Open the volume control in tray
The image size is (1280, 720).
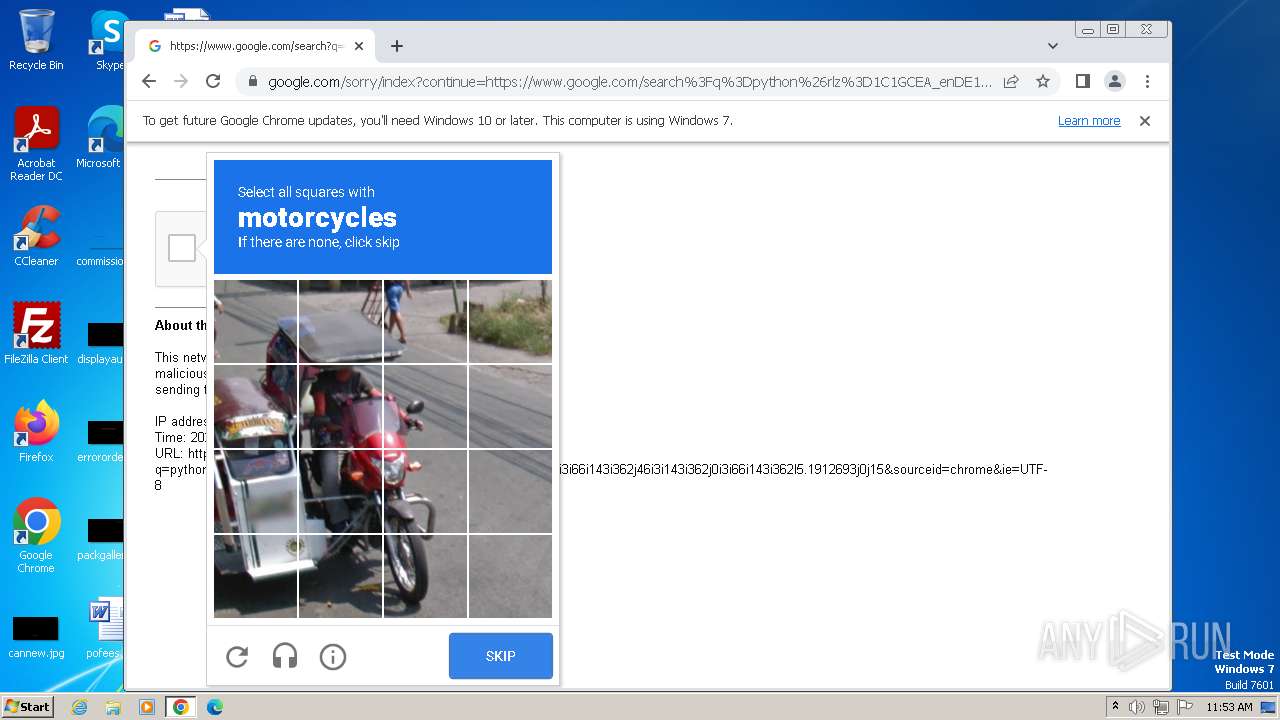pos(1137,707)
